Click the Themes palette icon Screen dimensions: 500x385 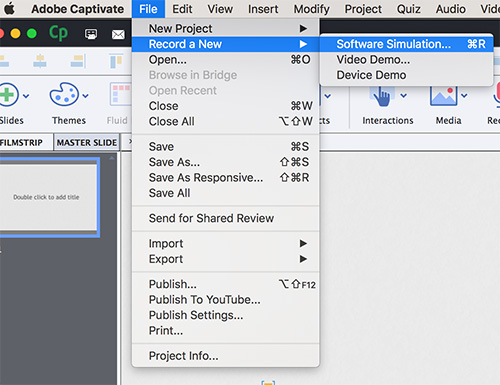pos(64,94)
